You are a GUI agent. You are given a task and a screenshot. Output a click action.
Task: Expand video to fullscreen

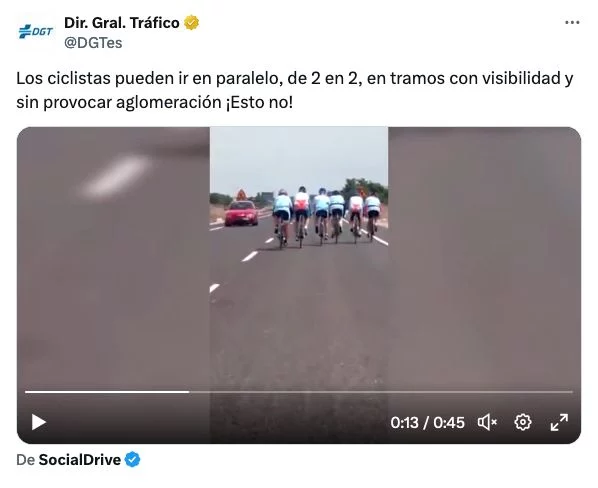[559, 422]
